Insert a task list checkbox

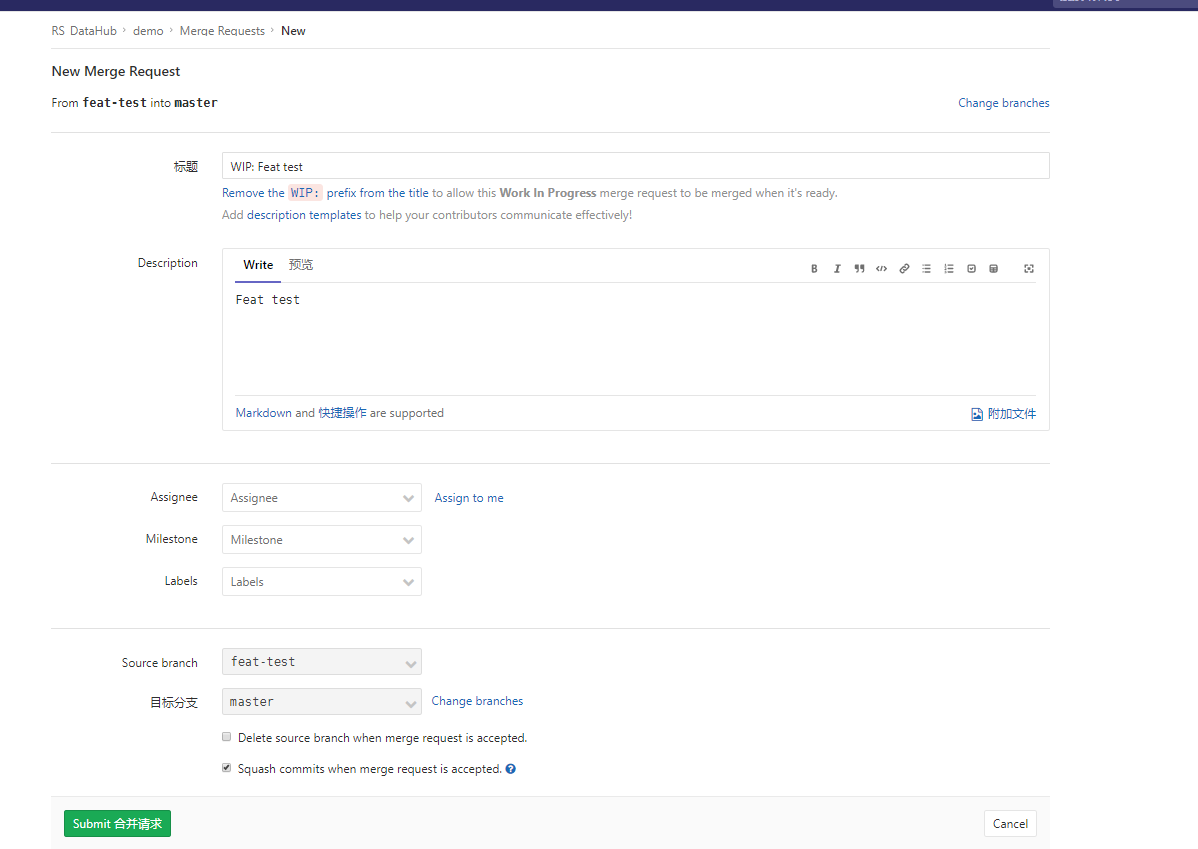tap(971, 268)
